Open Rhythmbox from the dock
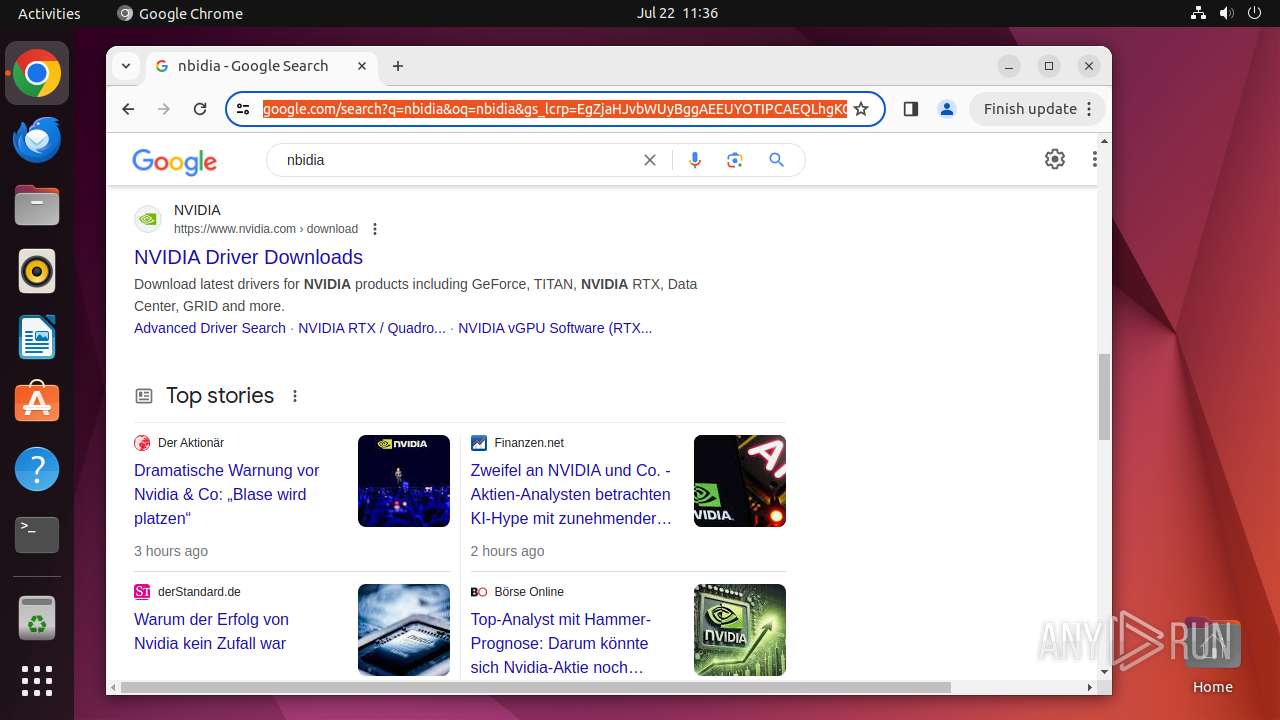Image resolution: width=1280 pixels, height=720 pixels. click(37, 271)
